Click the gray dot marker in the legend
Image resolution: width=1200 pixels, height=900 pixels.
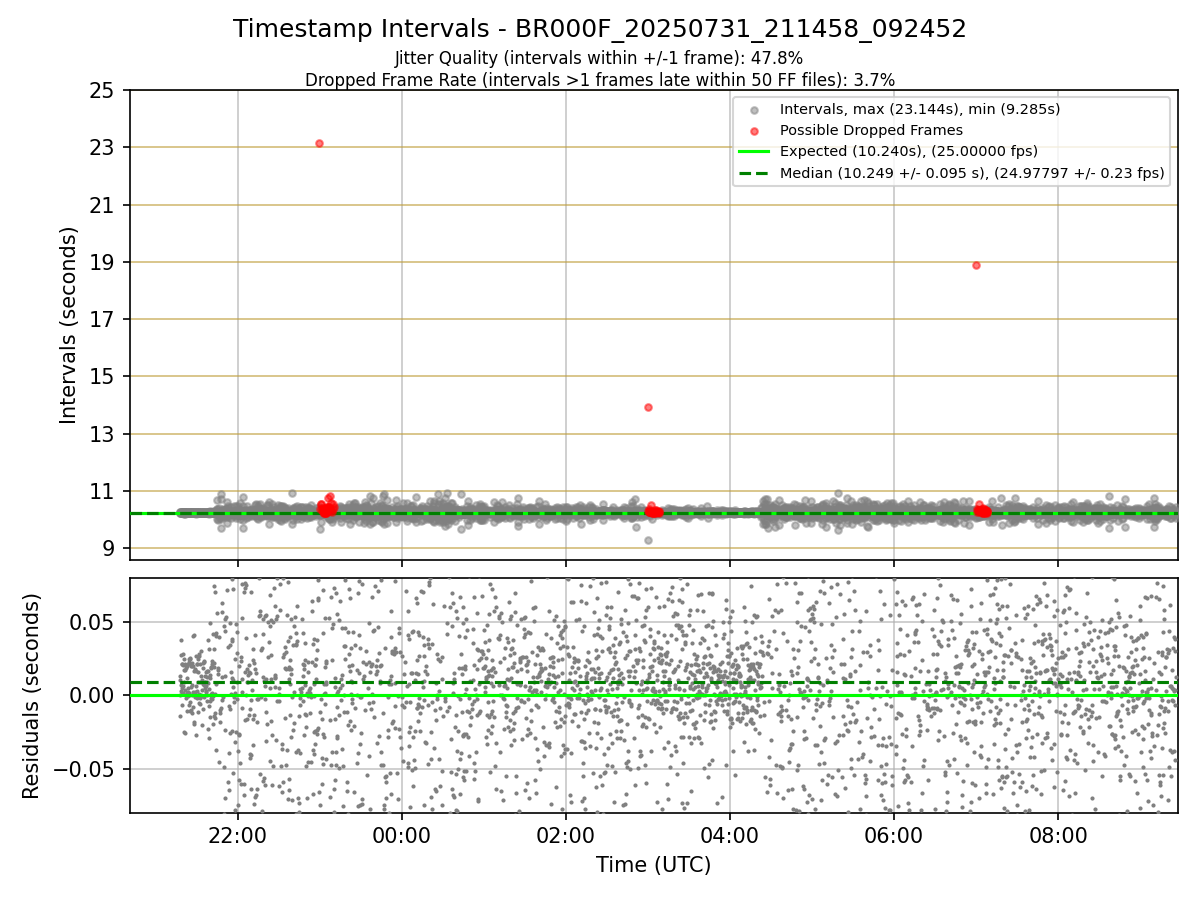pos(754,109)
